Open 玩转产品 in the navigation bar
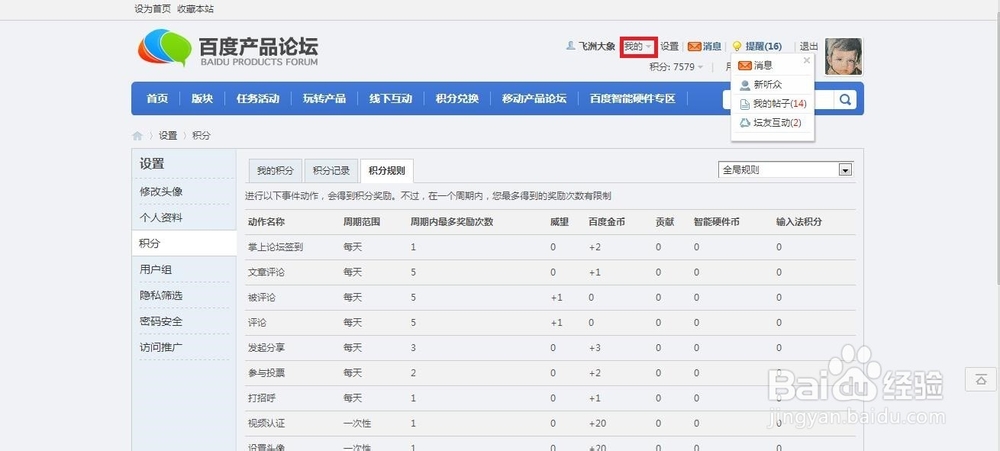This screenshot has width=1000, height=451. point(324,99)
